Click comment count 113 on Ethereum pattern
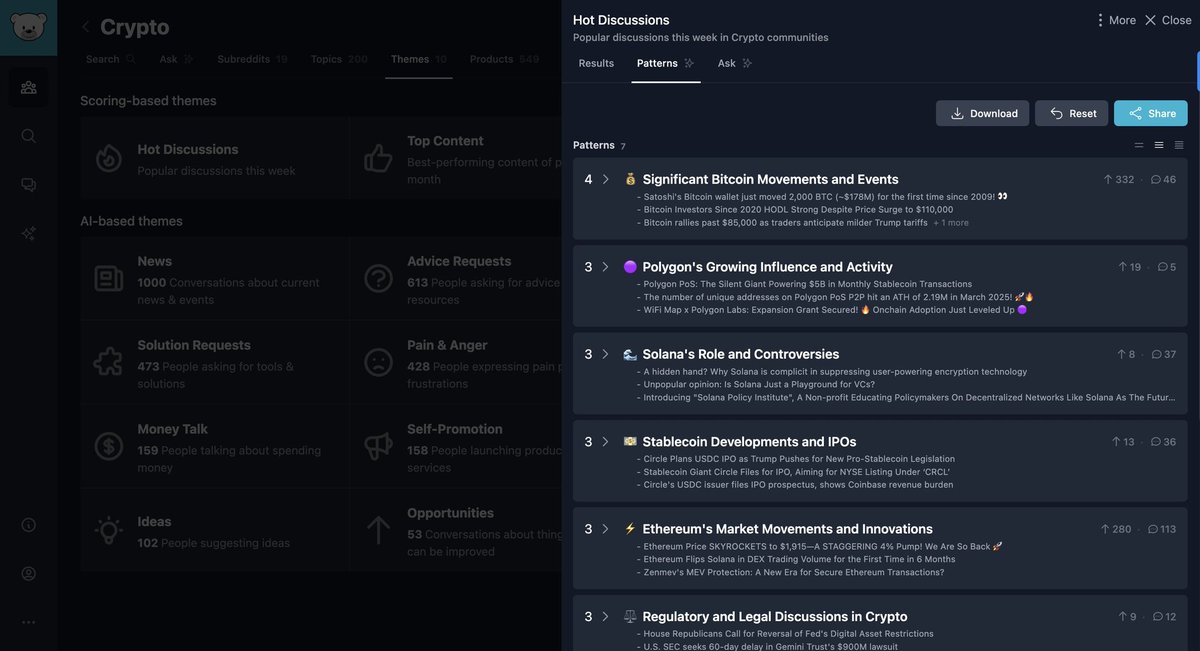This screenshot has height=651, width=1200. pos(1162,529)
